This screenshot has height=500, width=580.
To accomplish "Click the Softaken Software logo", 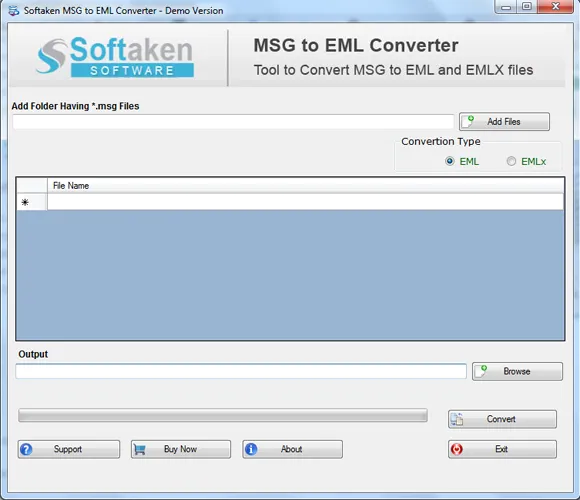I will tap(115, 57).
